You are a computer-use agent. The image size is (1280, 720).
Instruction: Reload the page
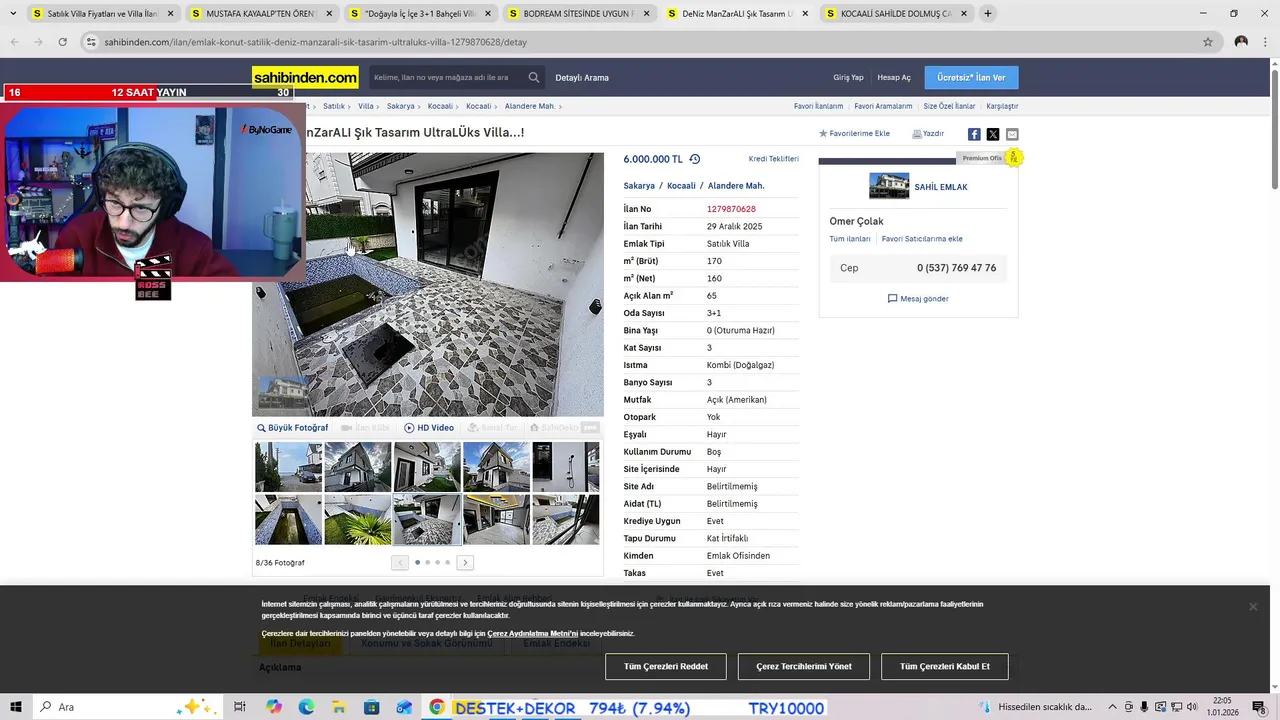pos(62,42)
